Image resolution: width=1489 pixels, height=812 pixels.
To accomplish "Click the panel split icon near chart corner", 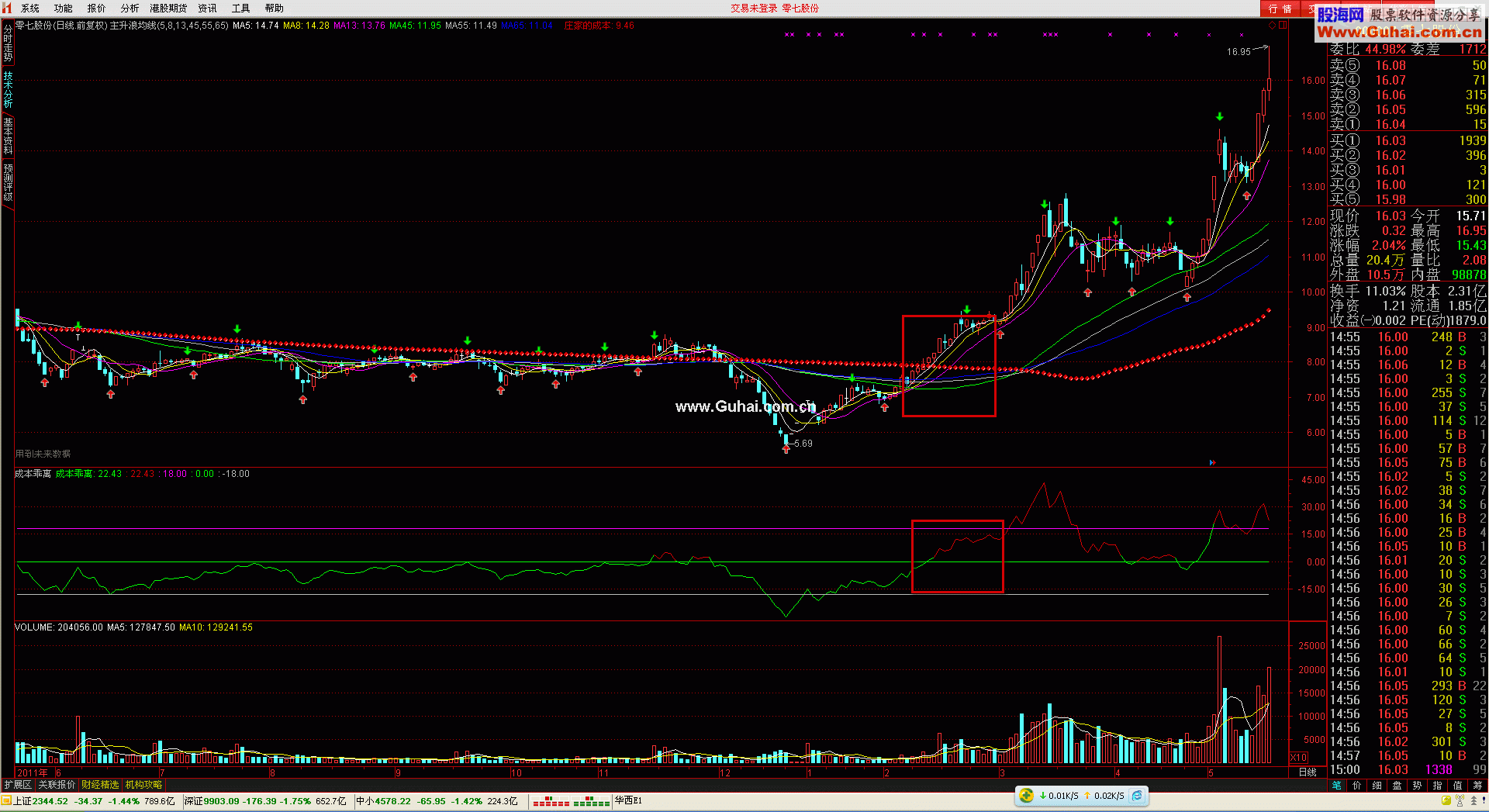I will point(1283,25).
